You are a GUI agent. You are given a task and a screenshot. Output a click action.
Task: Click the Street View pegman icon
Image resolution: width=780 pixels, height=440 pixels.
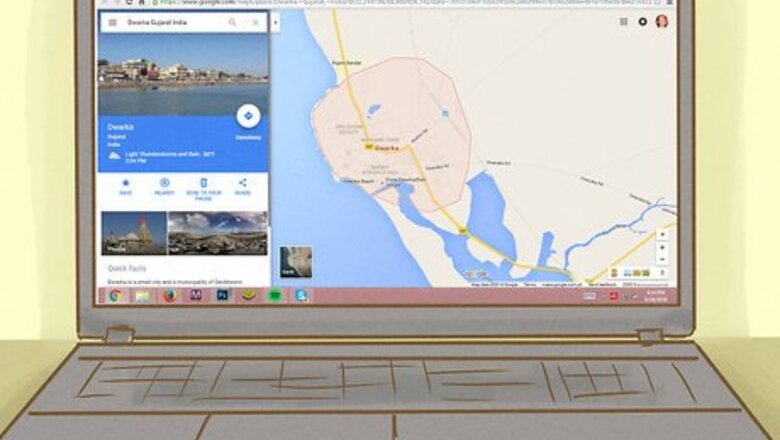point(614,272)
